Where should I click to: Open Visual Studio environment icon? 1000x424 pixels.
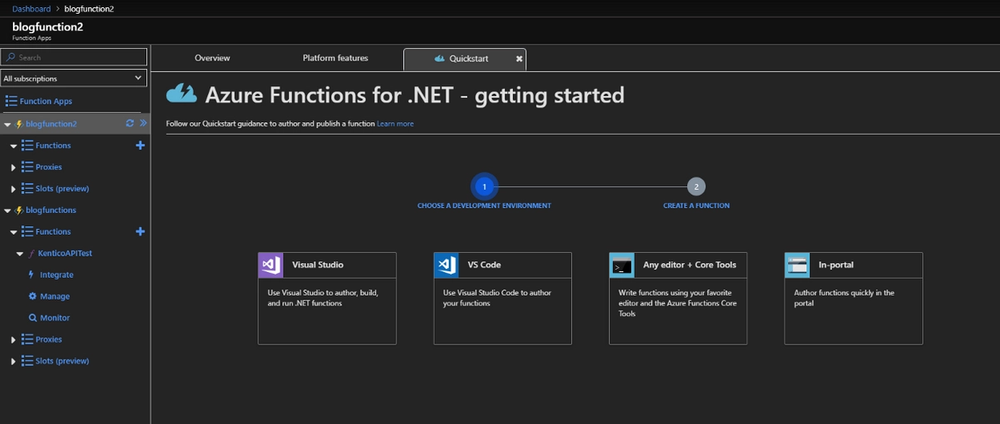tap(272, 265)
